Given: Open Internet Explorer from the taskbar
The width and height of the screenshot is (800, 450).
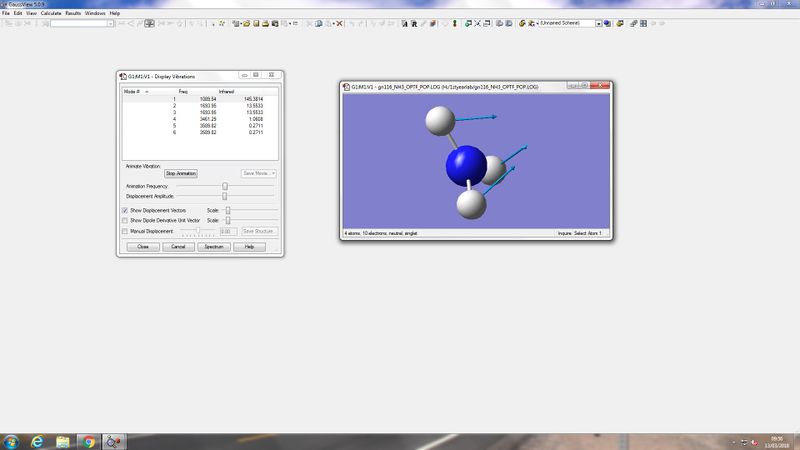Looking at the screenshot, I should (x=37, y=442).
